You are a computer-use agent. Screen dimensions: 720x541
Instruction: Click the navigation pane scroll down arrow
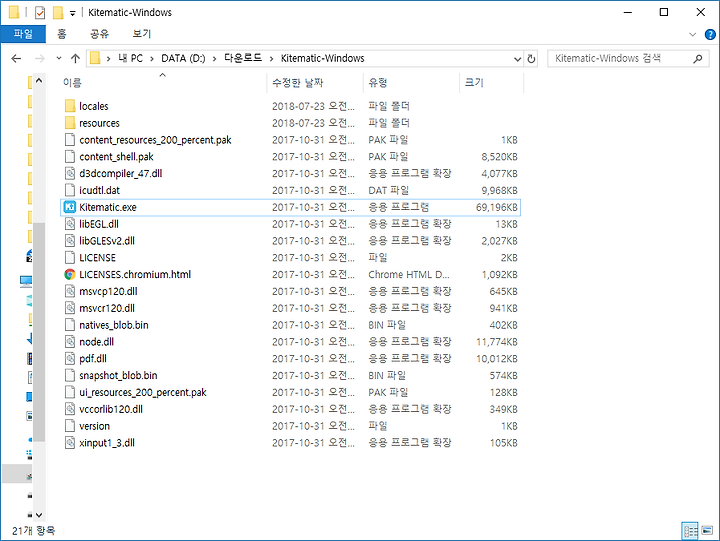39,515
